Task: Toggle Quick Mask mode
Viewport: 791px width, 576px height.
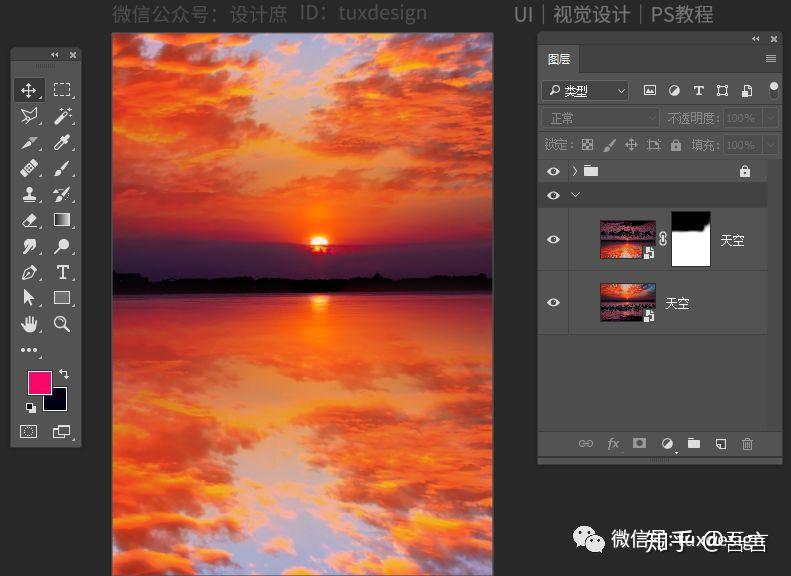Action: (29, 432)
